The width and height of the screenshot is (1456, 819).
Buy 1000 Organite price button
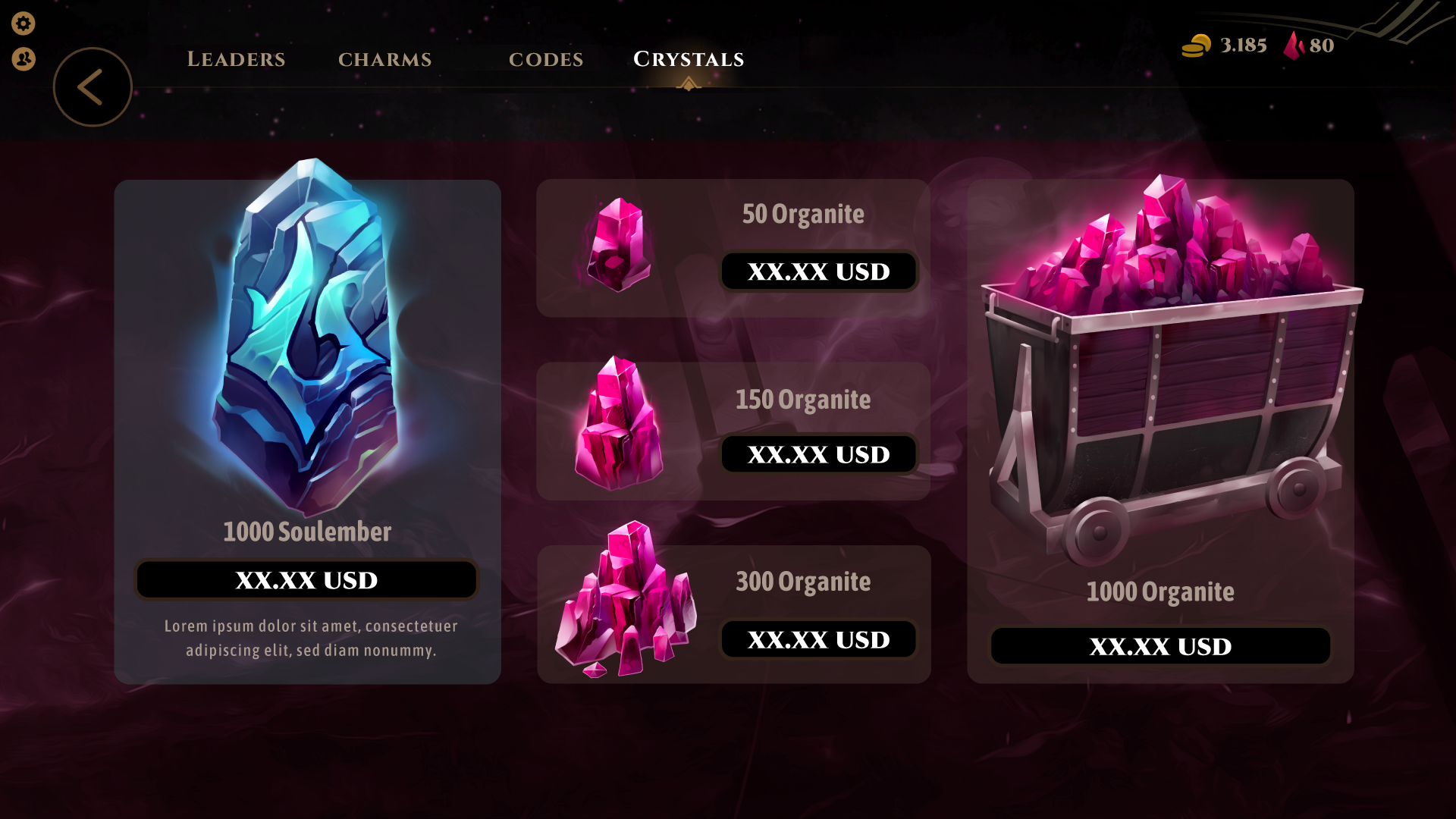(1160, 646)
